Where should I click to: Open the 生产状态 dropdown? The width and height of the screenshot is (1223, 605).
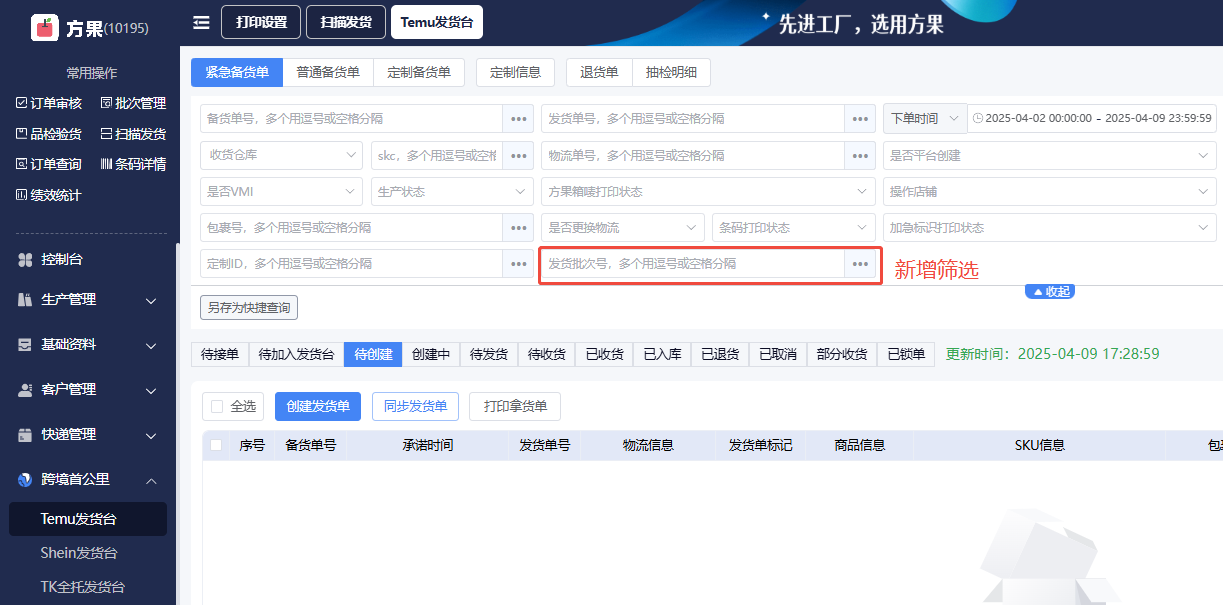tap(452, 192)
